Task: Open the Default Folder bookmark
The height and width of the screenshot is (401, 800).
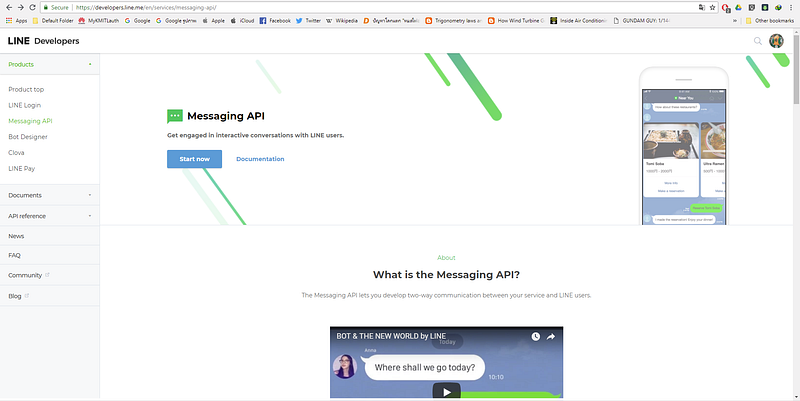Action: tap(53, 21)
